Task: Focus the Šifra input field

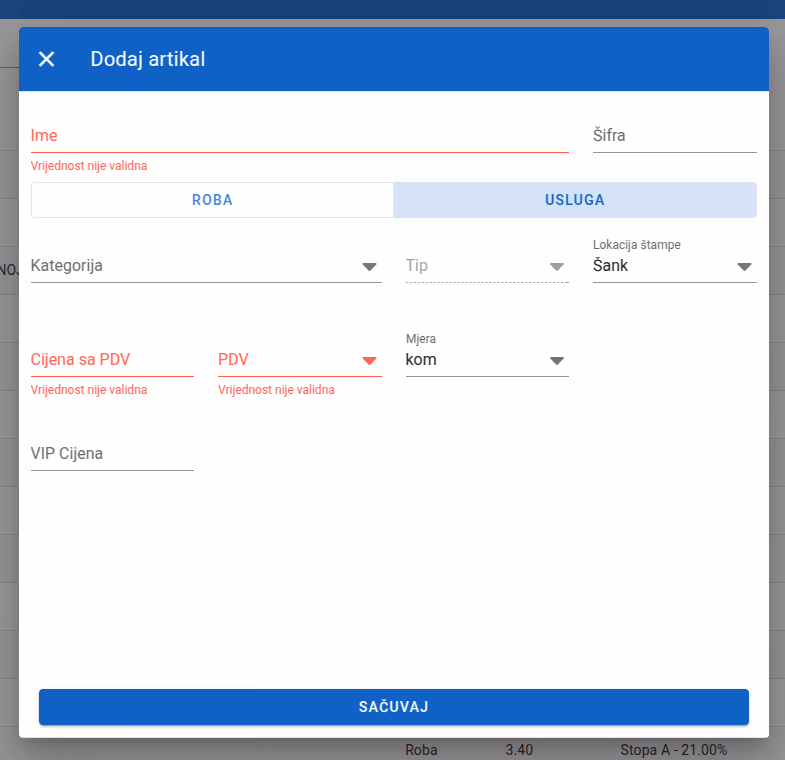Action: tap(674, 136)
